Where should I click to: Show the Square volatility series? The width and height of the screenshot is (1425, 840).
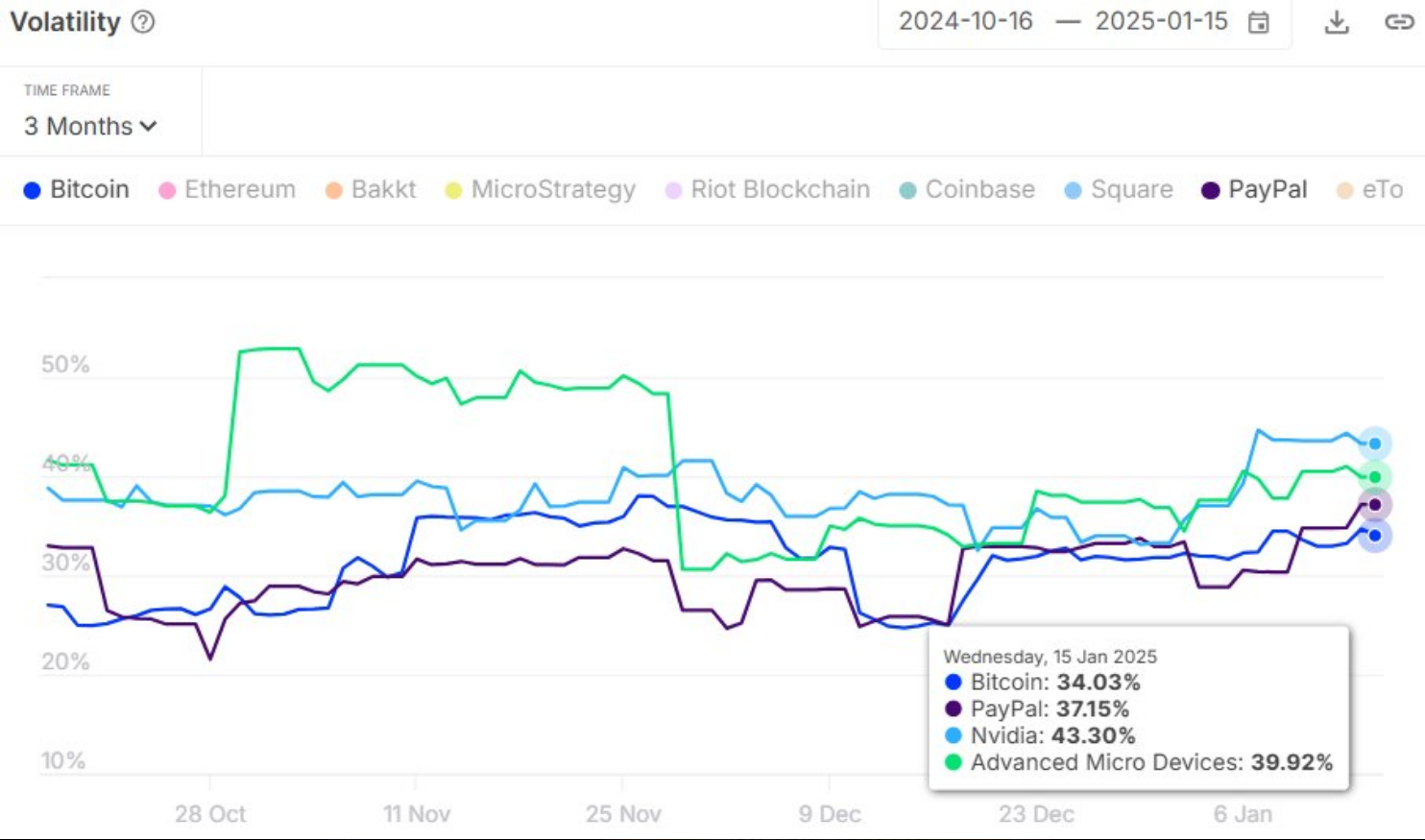1119,190
